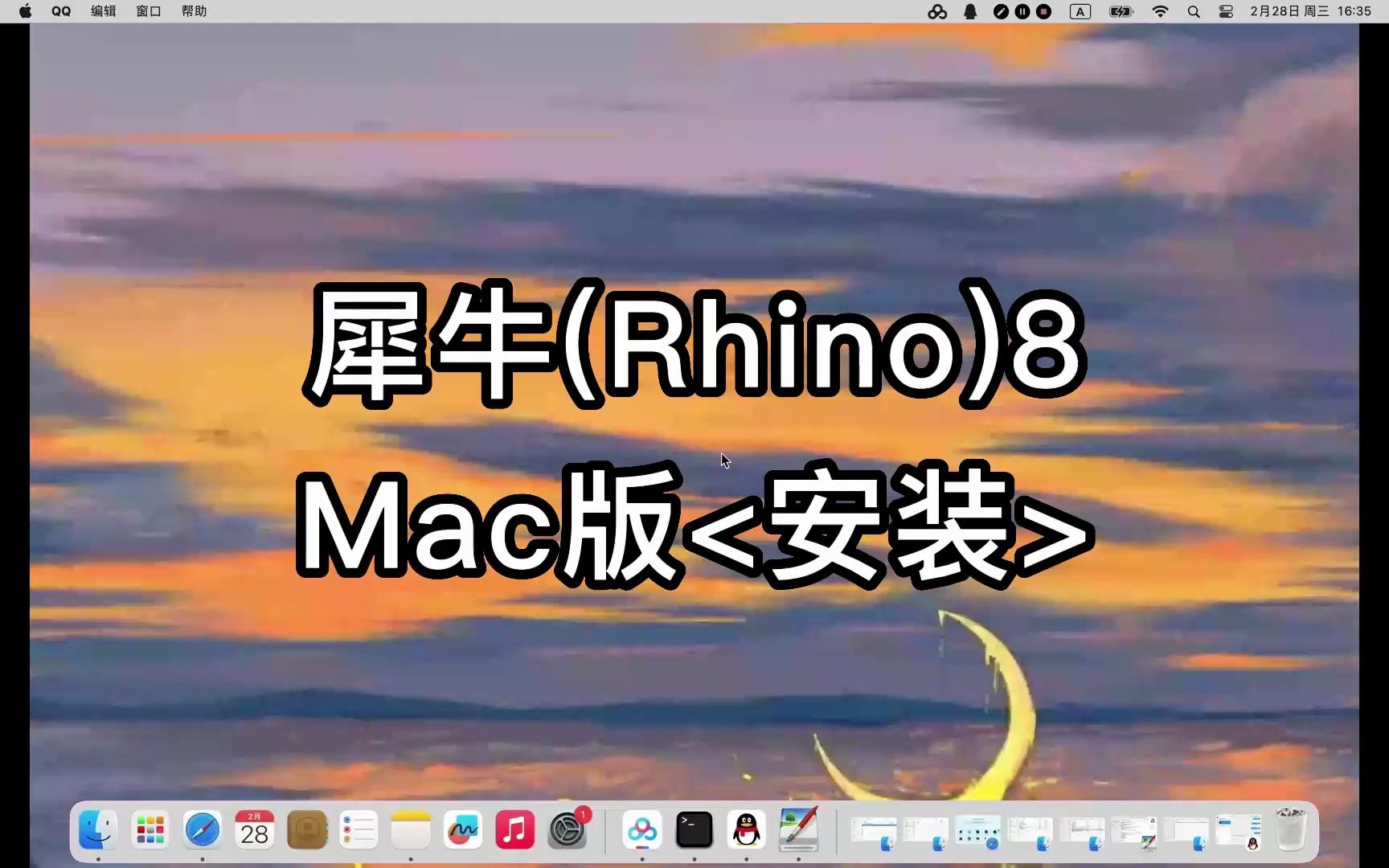The height and width of the screenshot is (868, 1389).
Task: Open Calendar showing 28 in Dock
Action: (254, 829)
